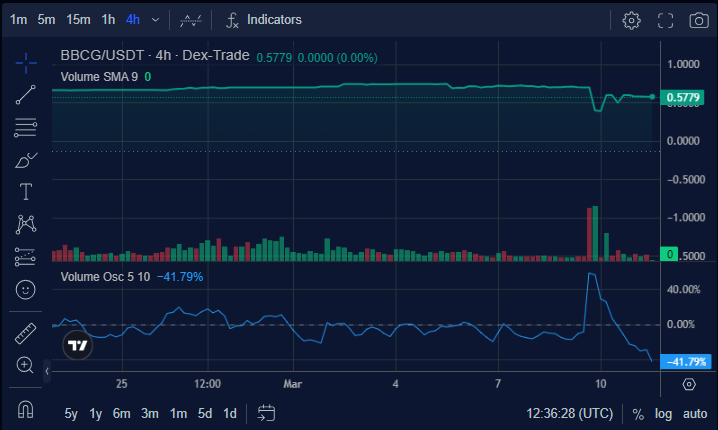
Task: Open timezone menu at 12:36:28 (UTC)
Action: coord(569,414)
